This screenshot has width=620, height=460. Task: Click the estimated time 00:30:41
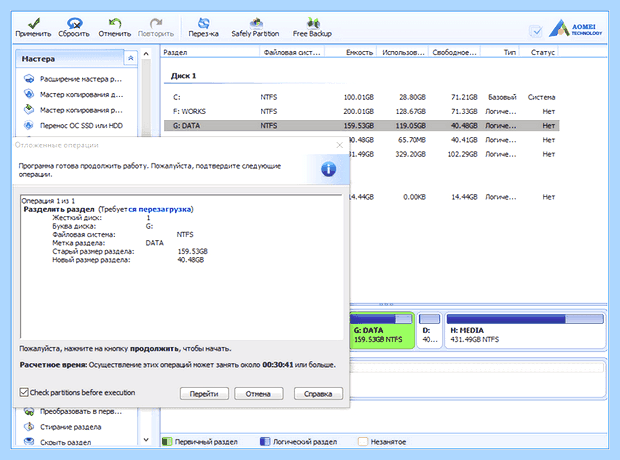click(278, 365)
